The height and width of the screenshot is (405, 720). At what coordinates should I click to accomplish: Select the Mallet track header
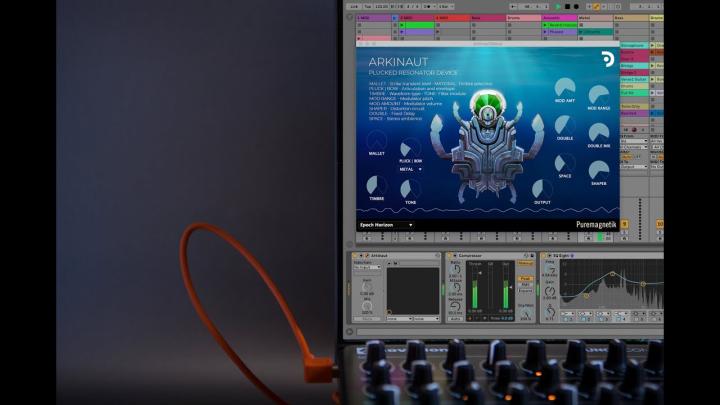[595, 18]
